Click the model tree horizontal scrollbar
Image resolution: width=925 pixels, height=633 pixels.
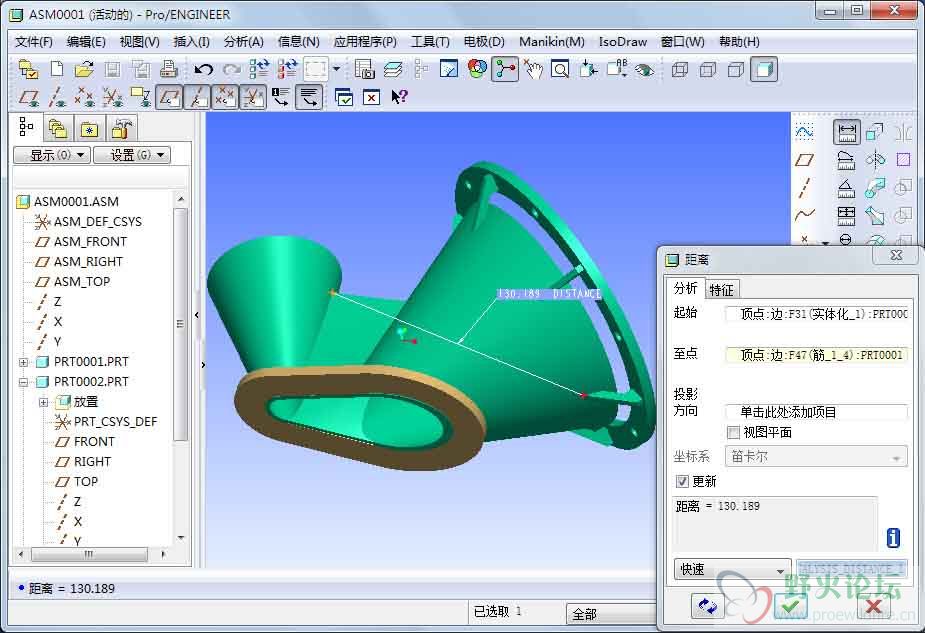click(x=88, y=555)
